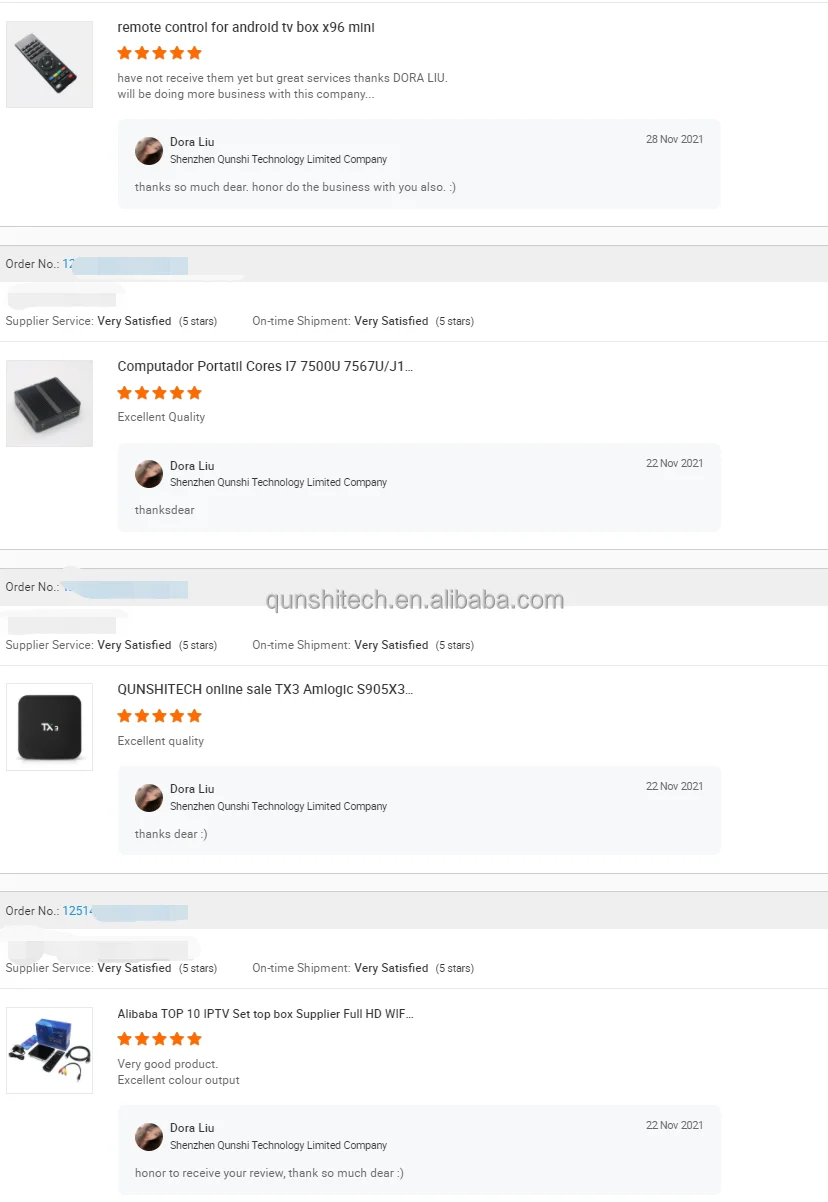Screen dimensions: 828x1202
Task: Click 'Shenzhen Qunshi Technology Limited Company' in top reply
Action: [278, 159]
